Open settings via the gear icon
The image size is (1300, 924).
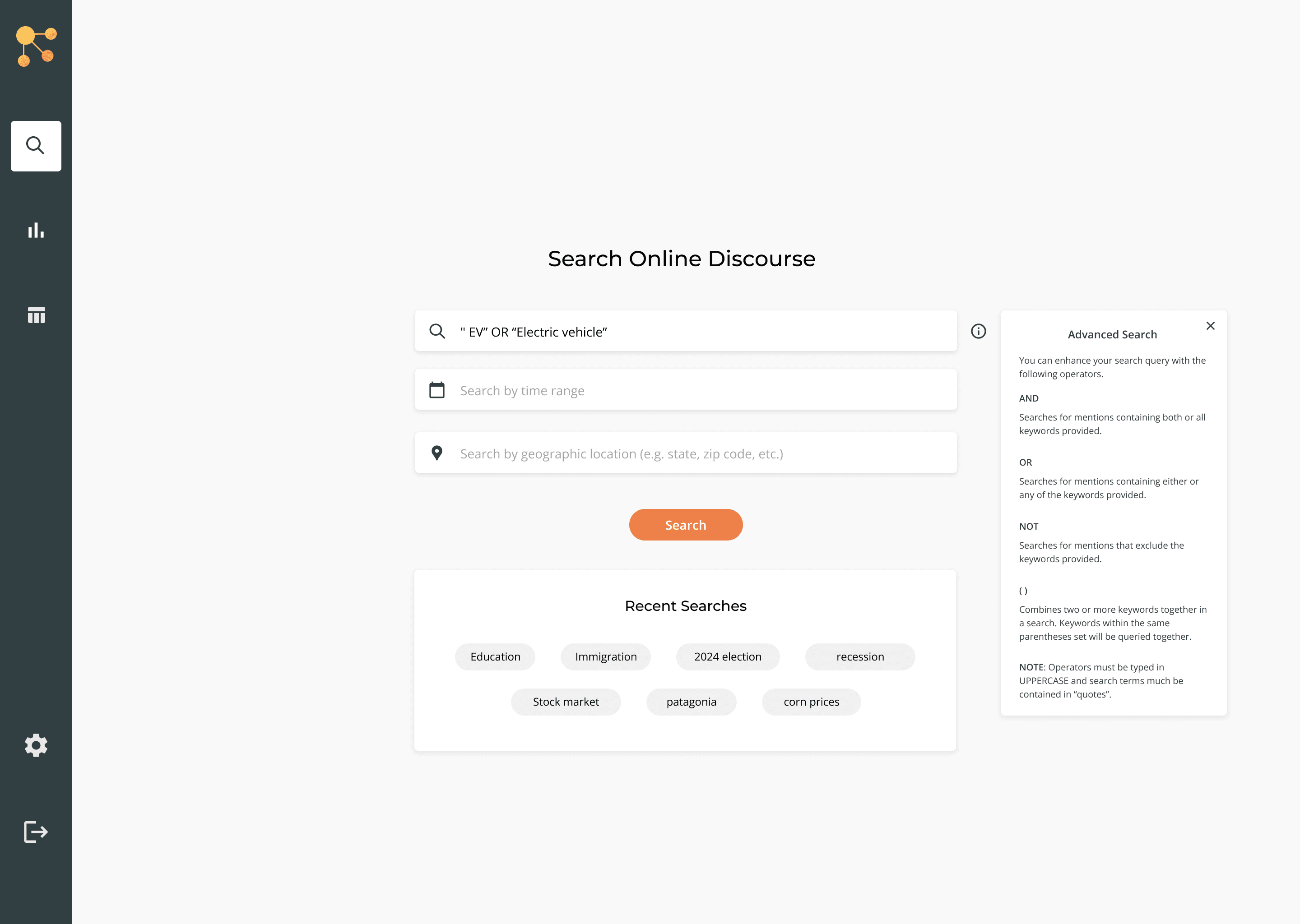click(x=36, y=745)
